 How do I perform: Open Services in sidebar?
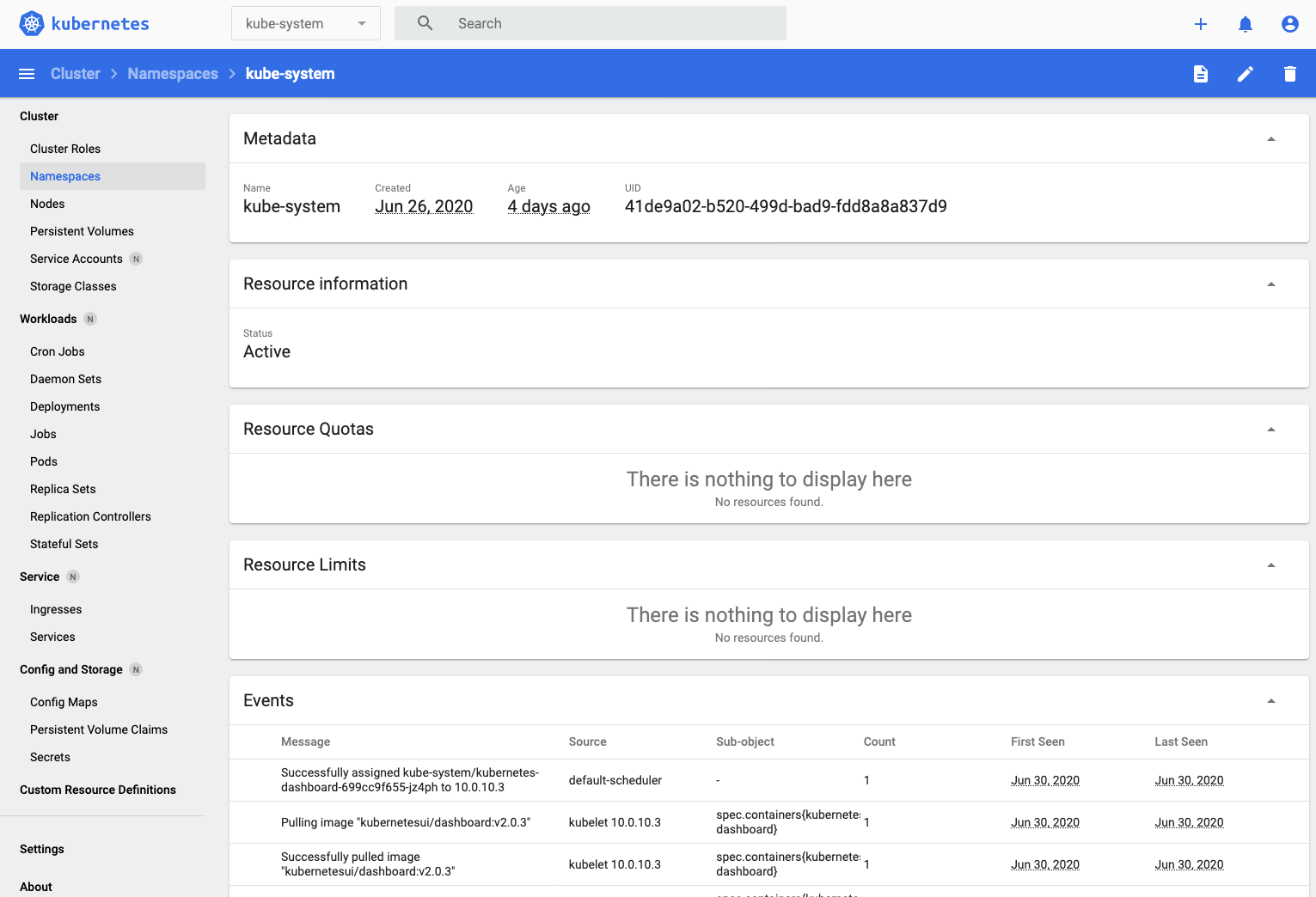click(52, 637)
